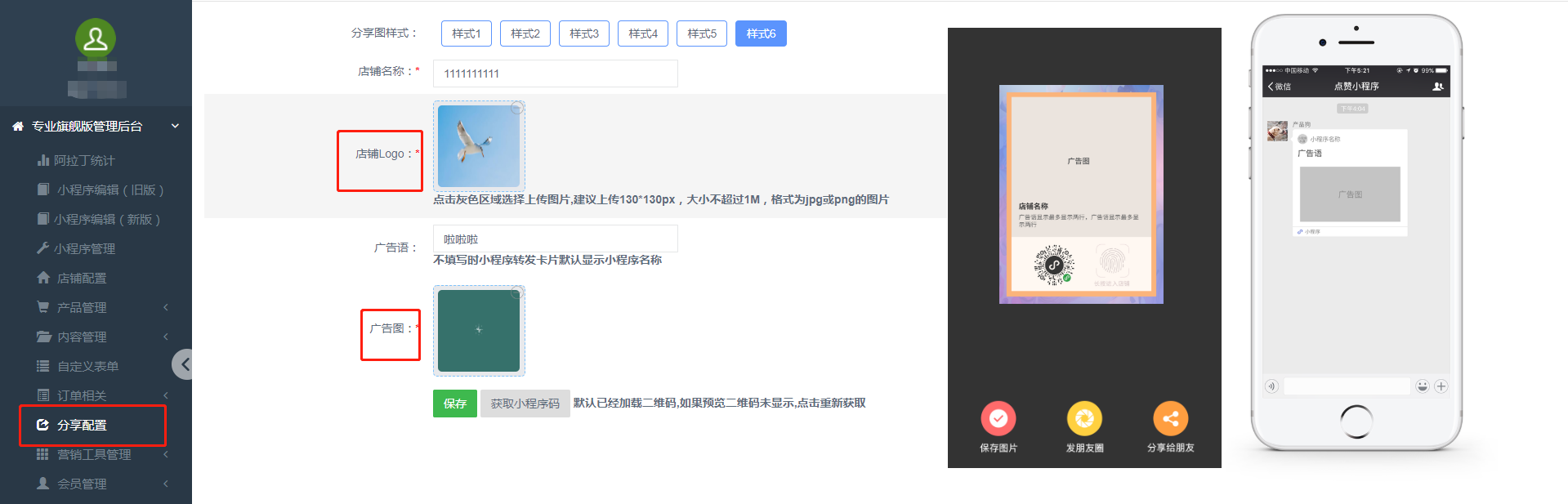The image size is (1568, 504).
Task: Remove the green ad image
Action: pos(516,292)
